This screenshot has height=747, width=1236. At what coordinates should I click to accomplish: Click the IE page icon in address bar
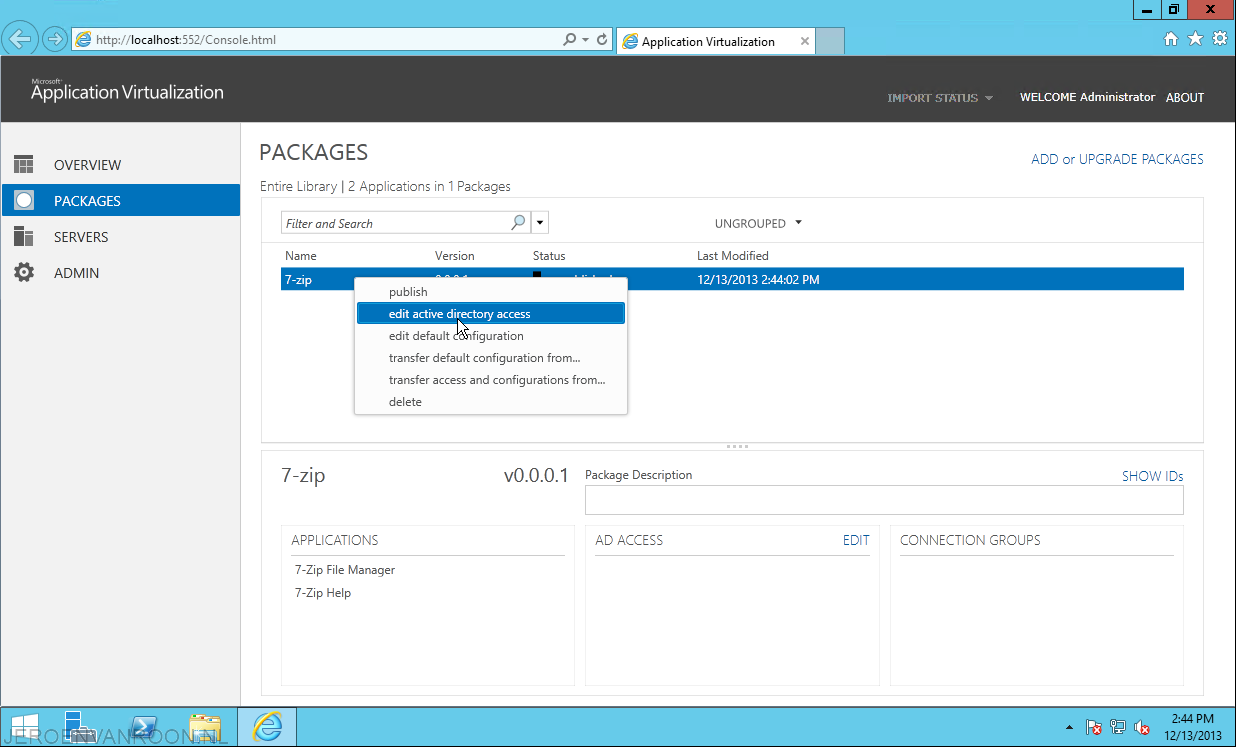[x=84, y=40]
